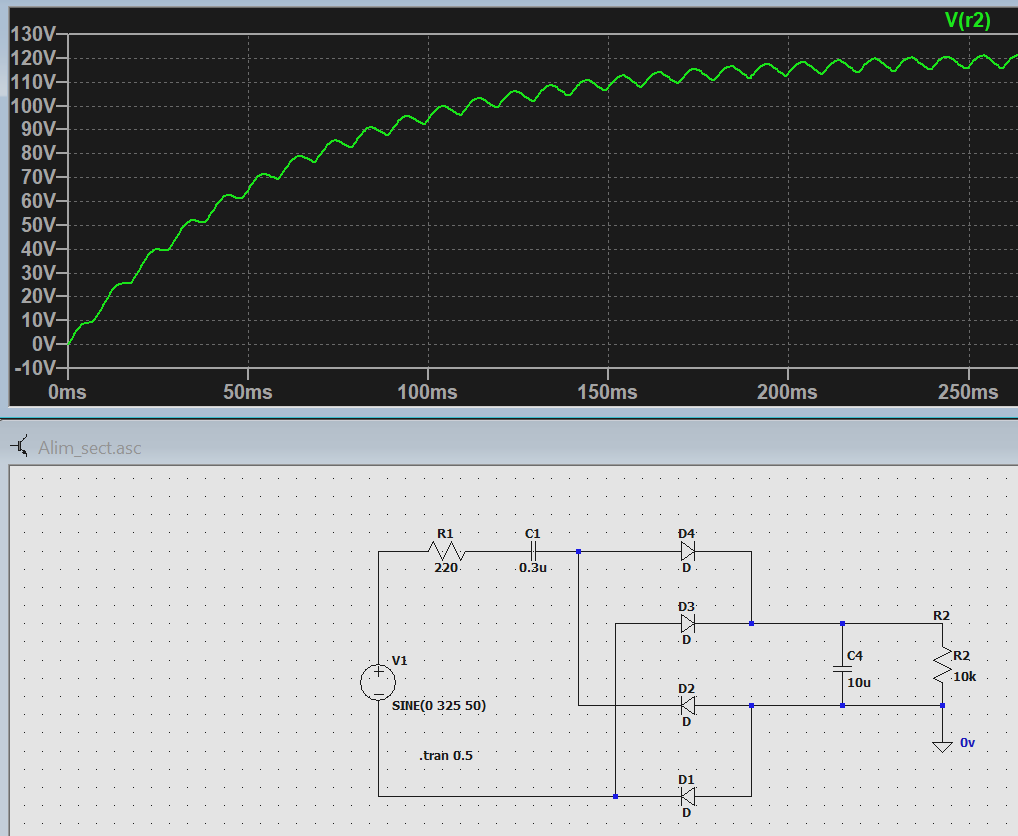The height and width of the screenshot is (836, 1018).
Task: Select capacitor C4 symbol
Action: [842, 669]
